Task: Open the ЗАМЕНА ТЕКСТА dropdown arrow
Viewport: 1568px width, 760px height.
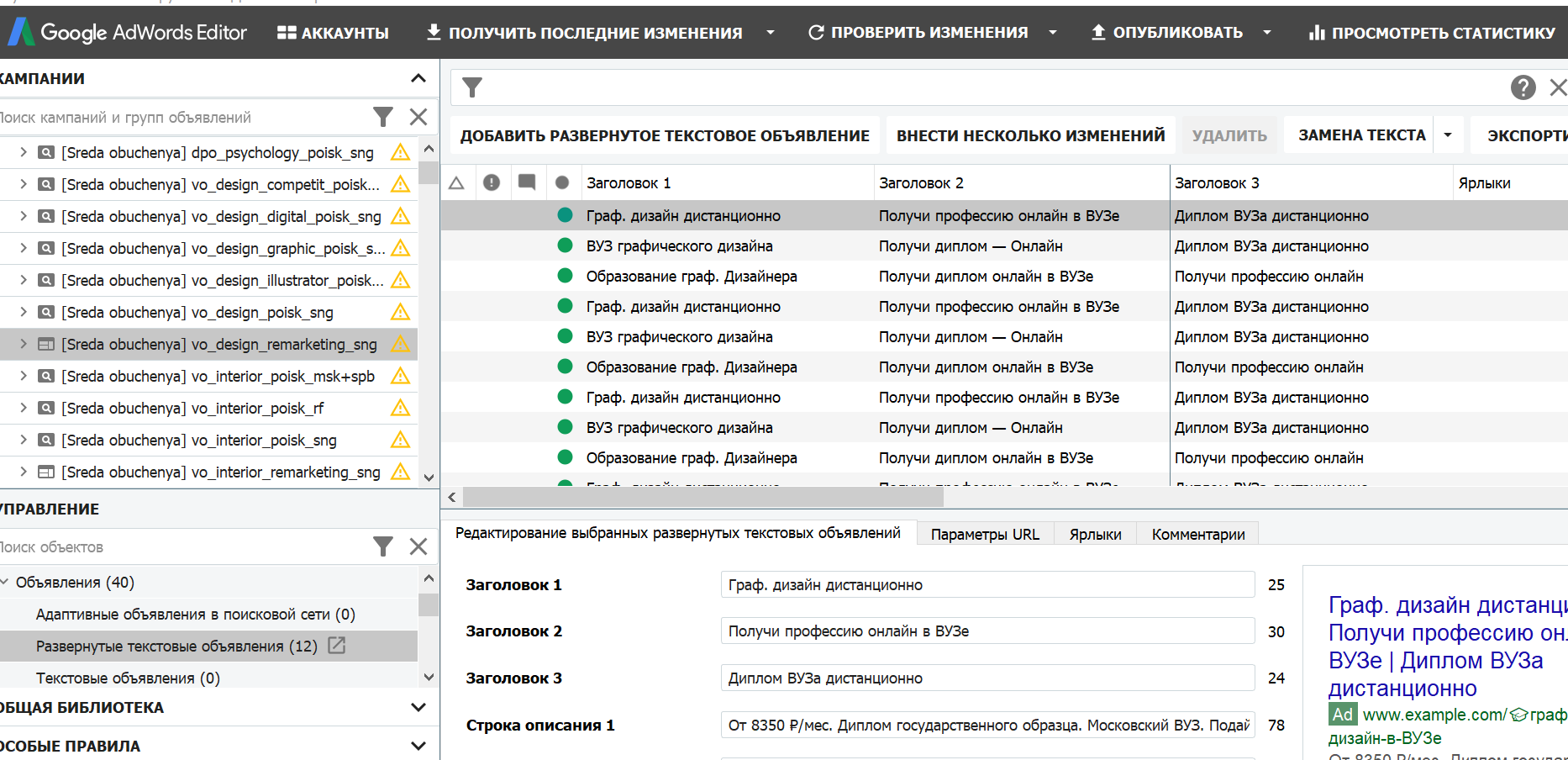Action: pyautogui.click(x=1447, y=134)
